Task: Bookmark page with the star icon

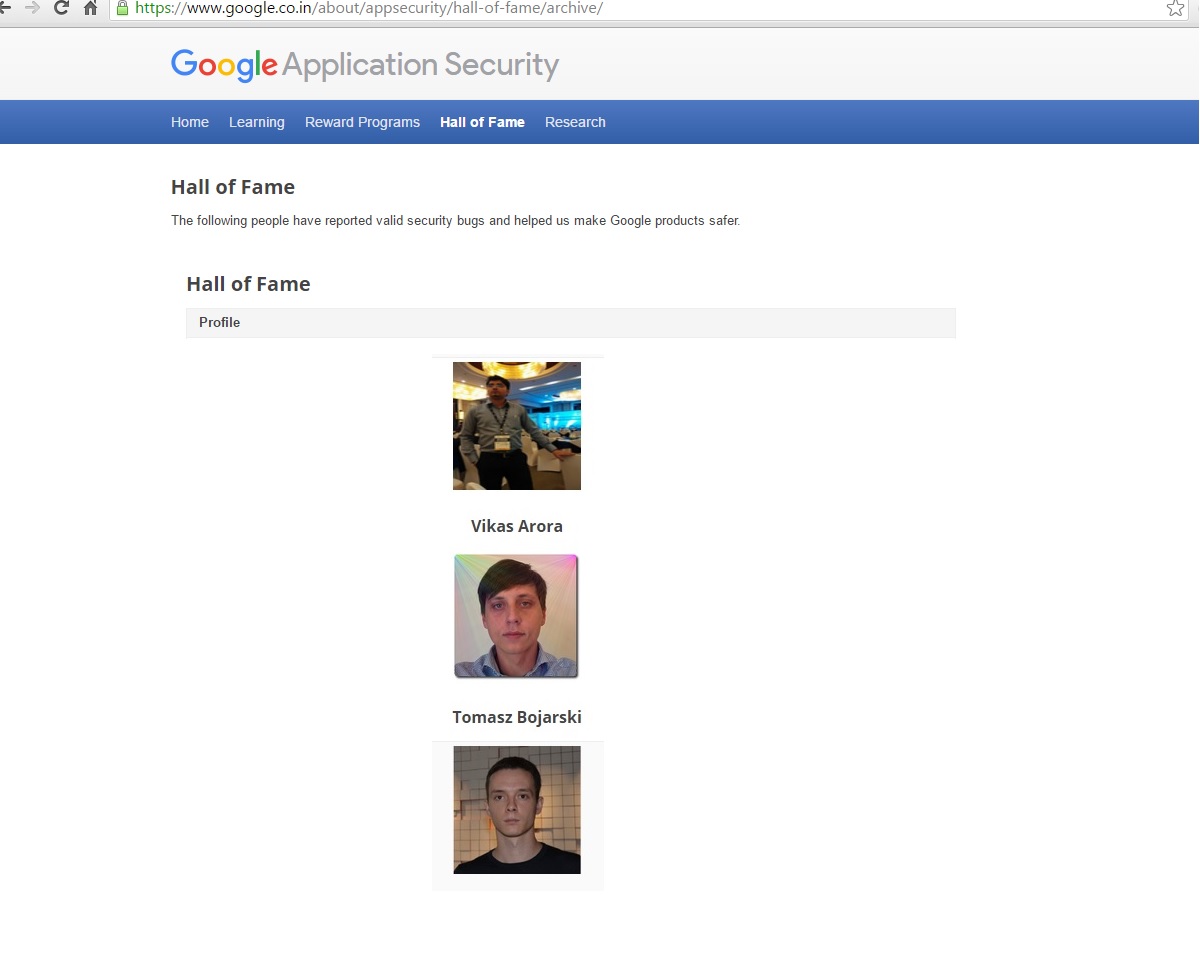Action: (x=1175, y=8)
